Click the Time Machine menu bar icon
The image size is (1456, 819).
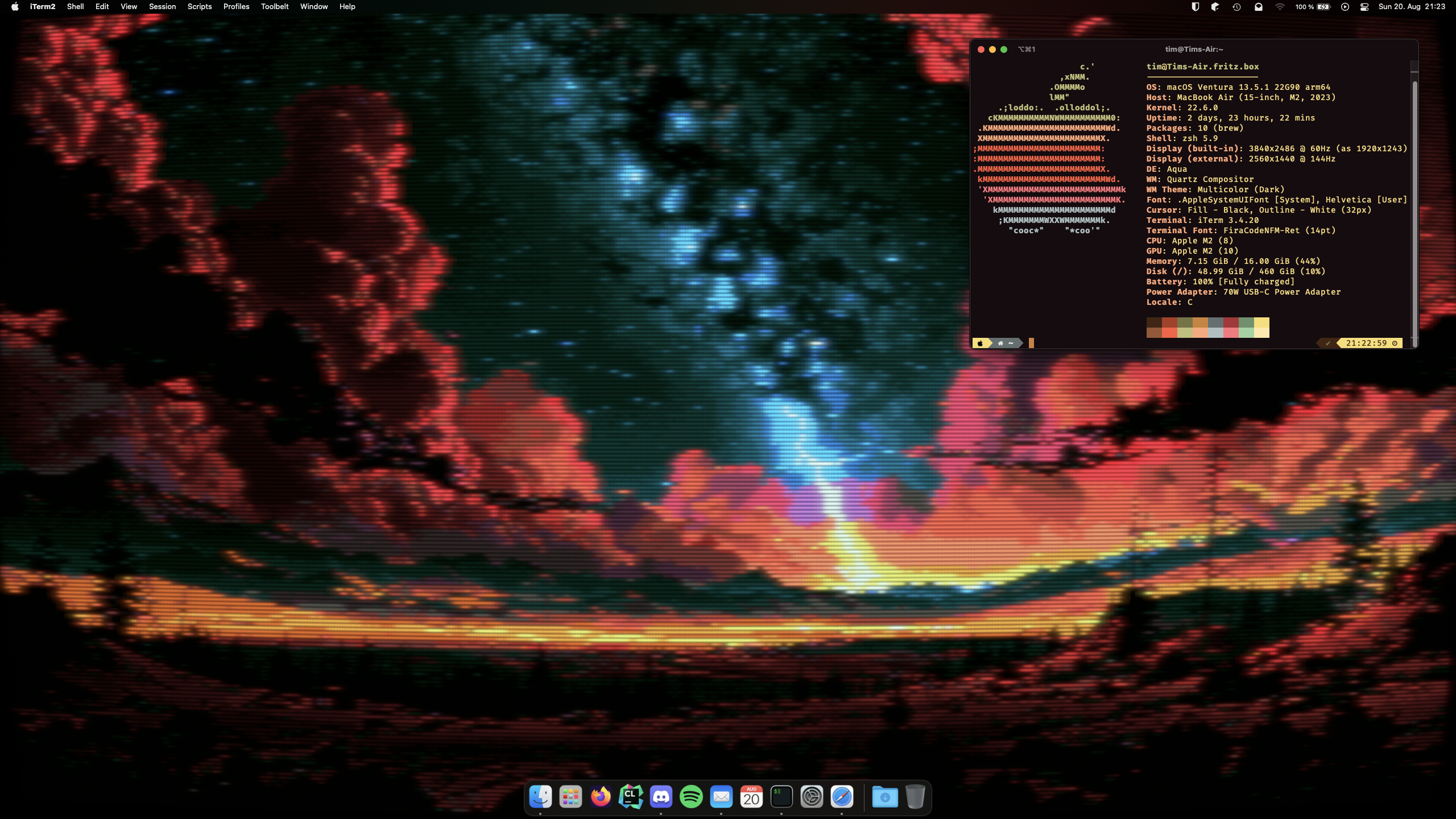1236,7
